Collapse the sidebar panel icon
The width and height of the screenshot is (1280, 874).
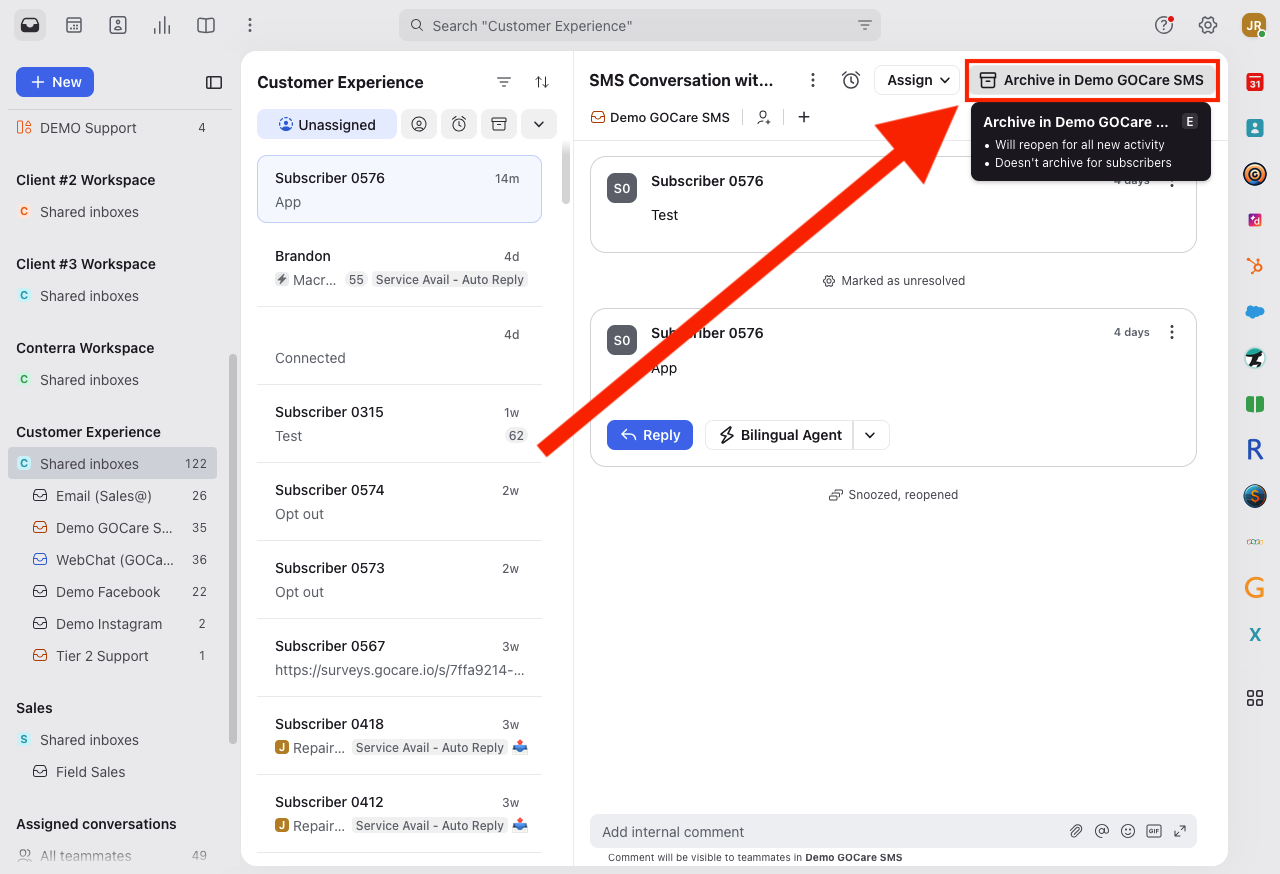pos(214,82)
